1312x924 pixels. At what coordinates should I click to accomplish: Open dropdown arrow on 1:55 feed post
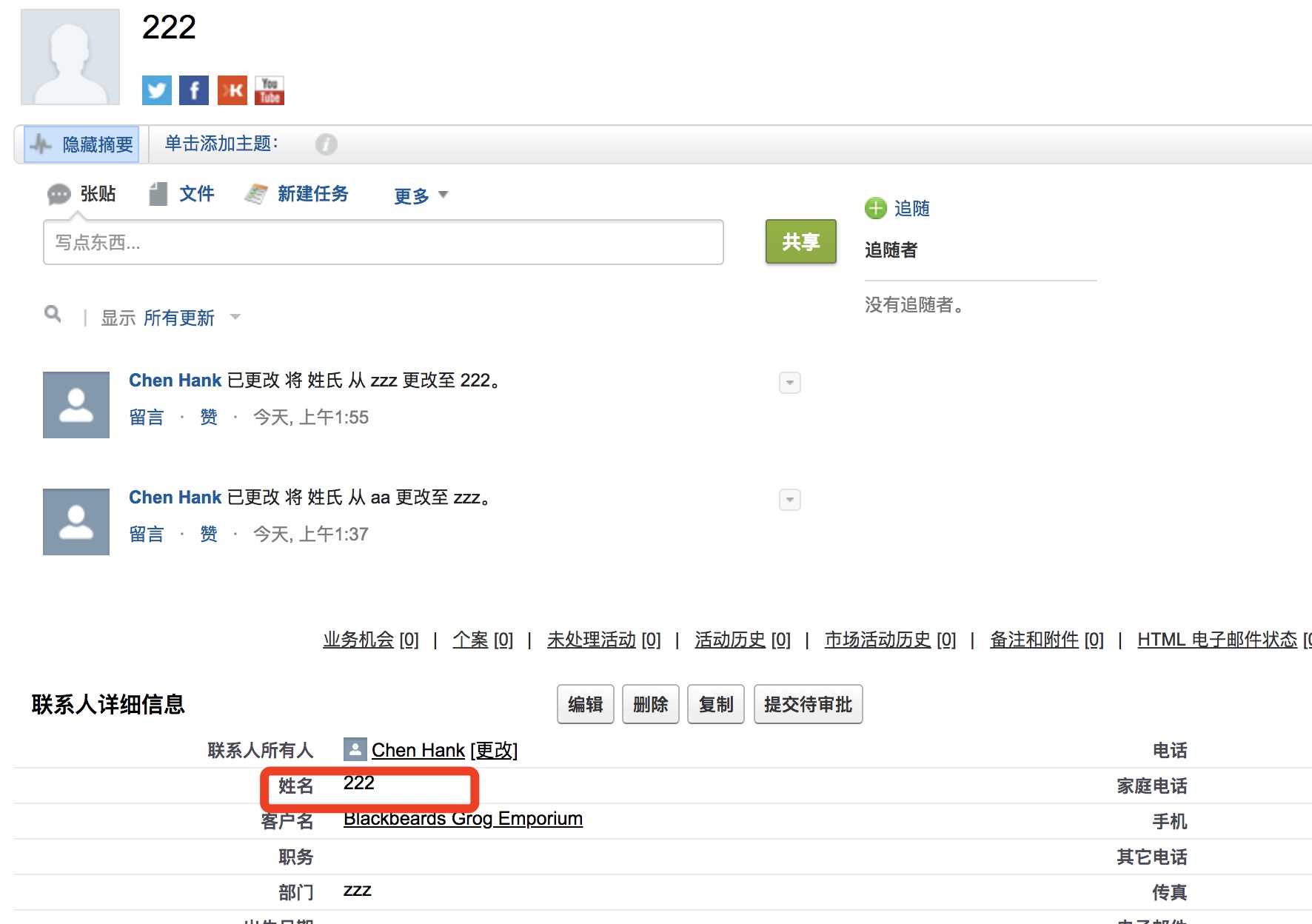[x=790, y=383]
